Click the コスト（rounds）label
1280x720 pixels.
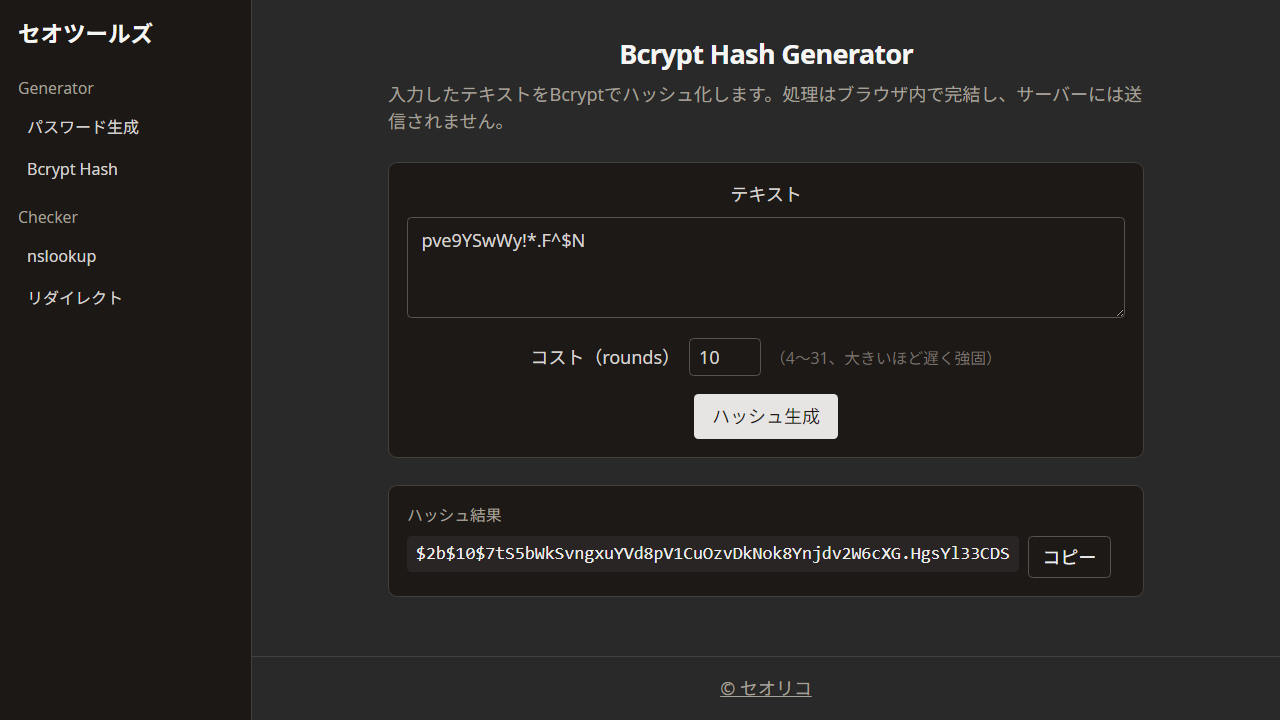tap(601, 357)
